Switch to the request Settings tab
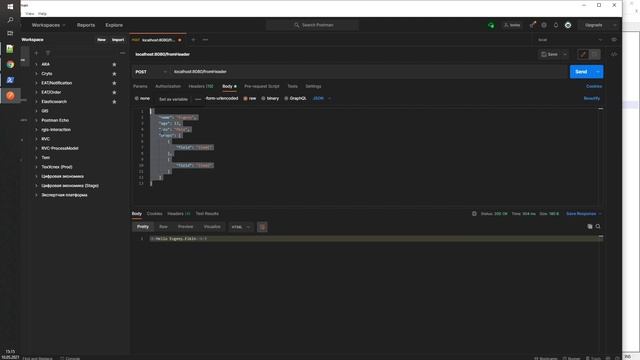 coord(313,87)
